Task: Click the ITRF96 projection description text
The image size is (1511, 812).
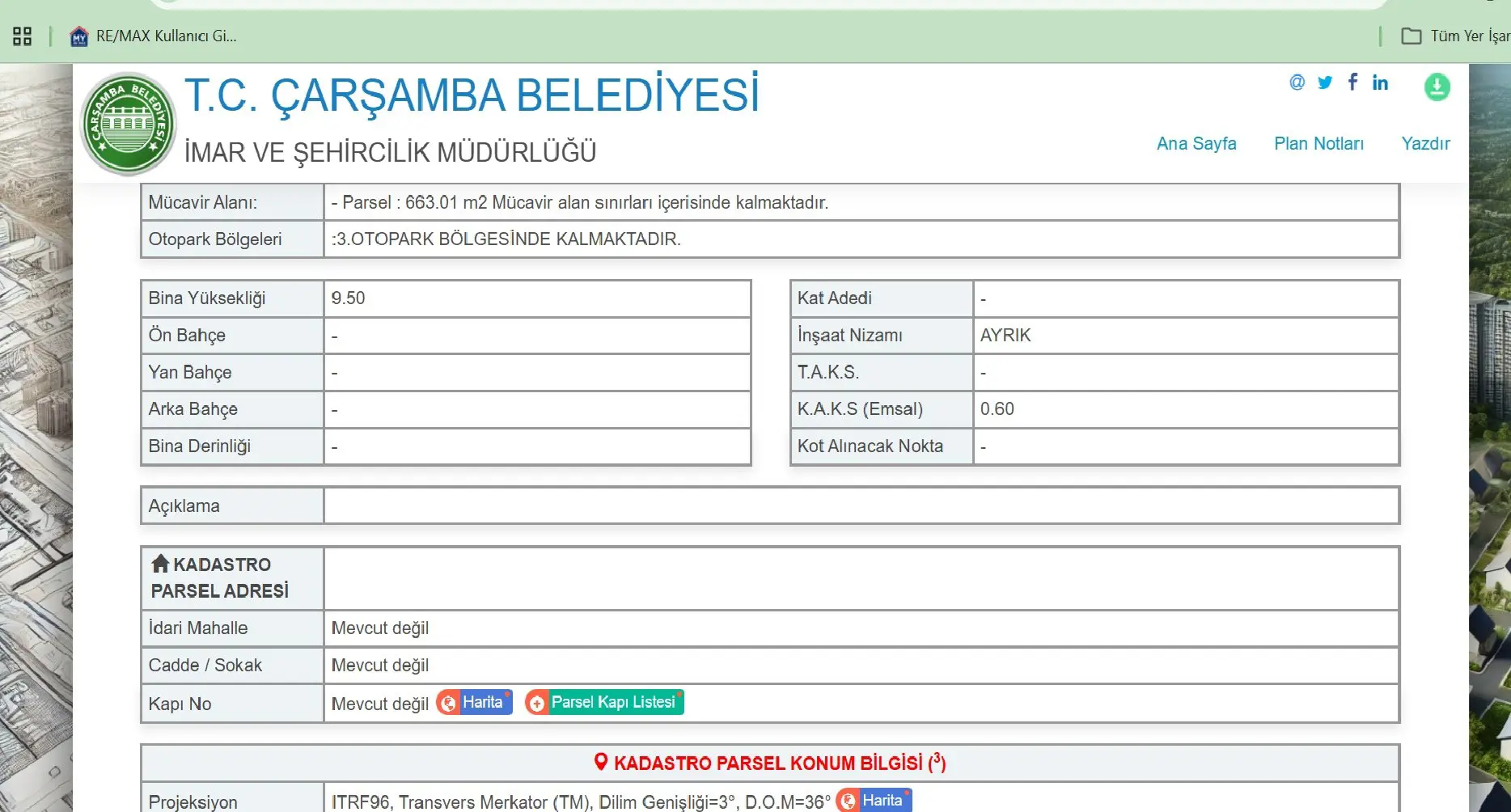Action: click(x=581, y=802)
